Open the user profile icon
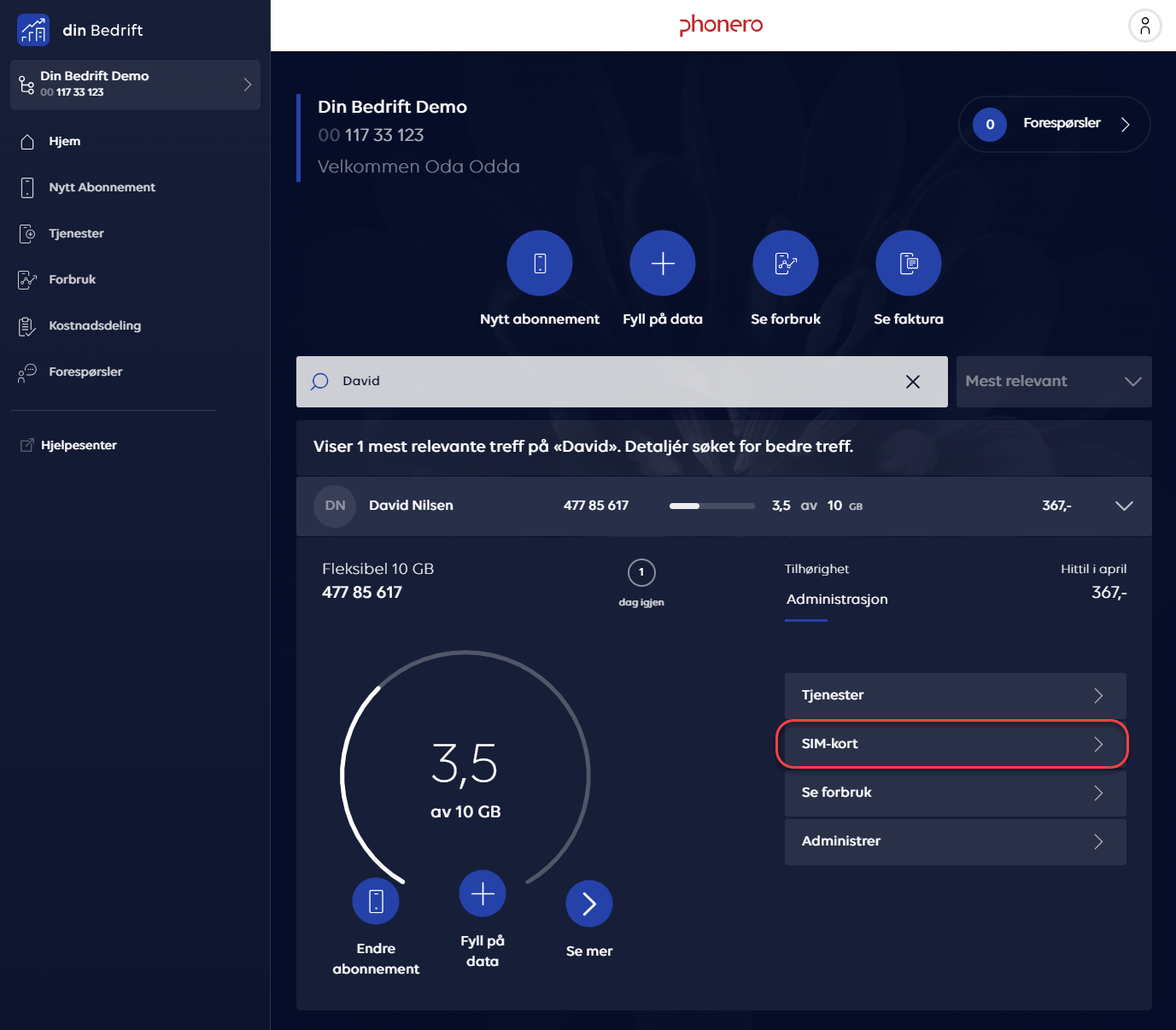Screen dimensions: 1176x1030 coord(1145,26)
